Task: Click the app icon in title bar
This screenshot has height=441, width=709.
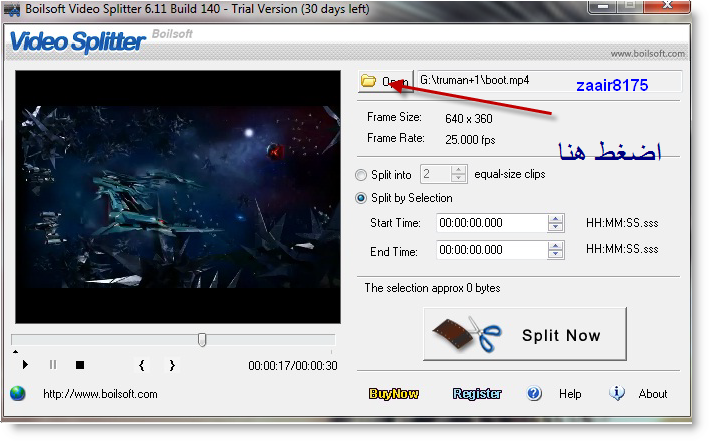Action: [x=12, y=9]
